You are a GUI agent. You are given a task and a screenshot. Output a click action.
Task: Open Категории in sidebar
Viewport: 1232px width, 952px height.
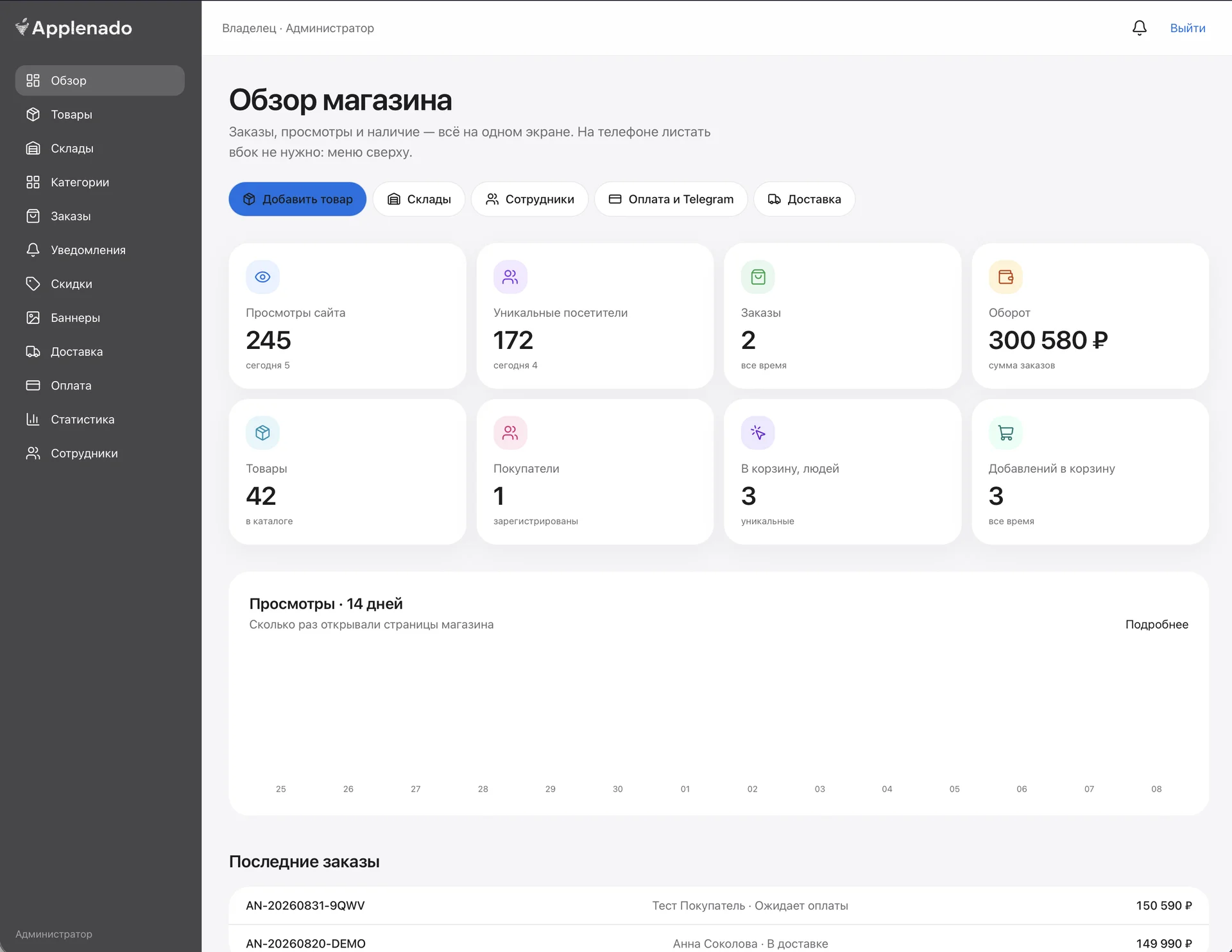pos(99,182)
